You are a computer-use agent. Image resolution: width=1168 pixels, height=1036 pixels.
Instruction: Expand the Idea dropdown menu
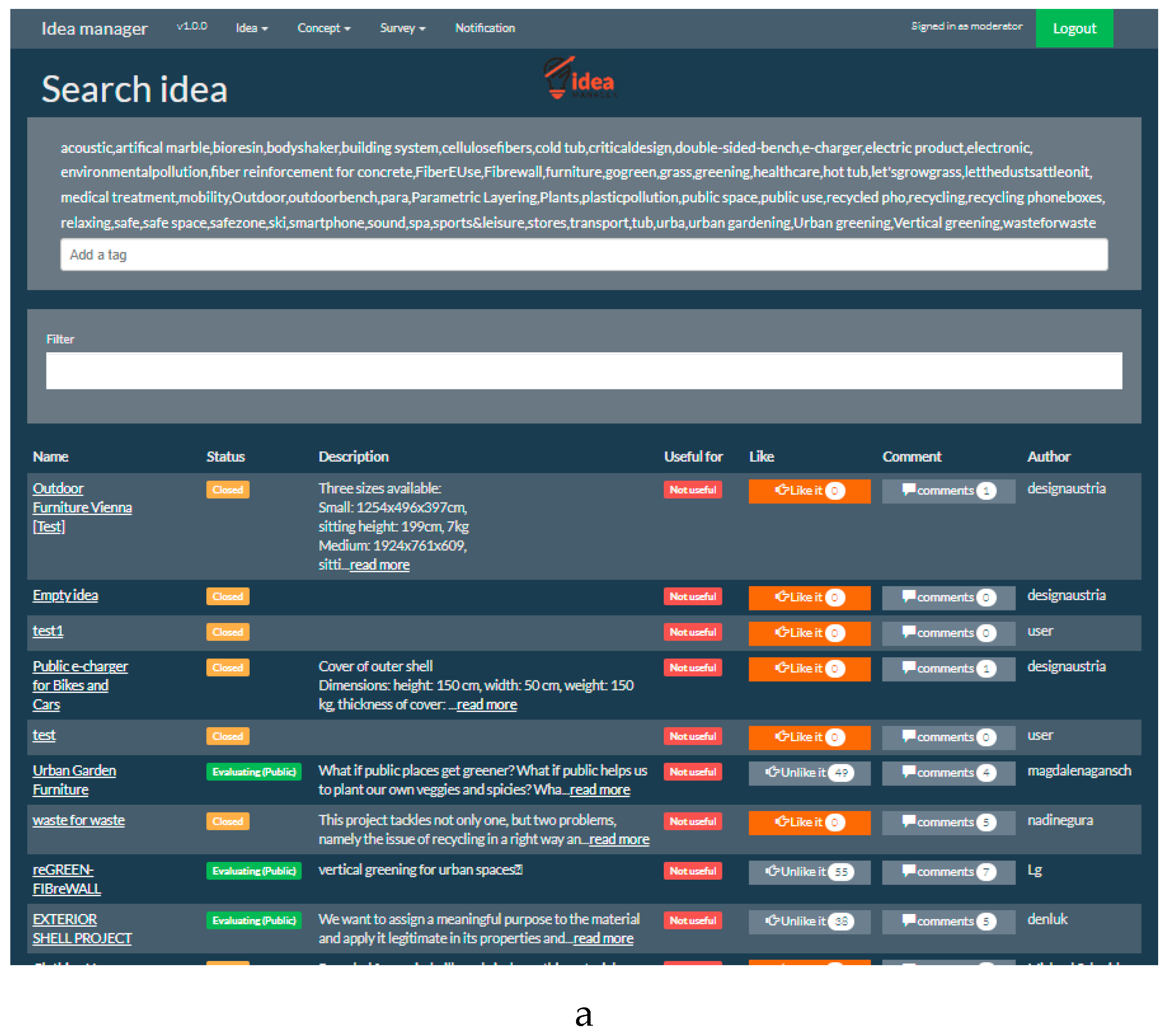point(251,28)
